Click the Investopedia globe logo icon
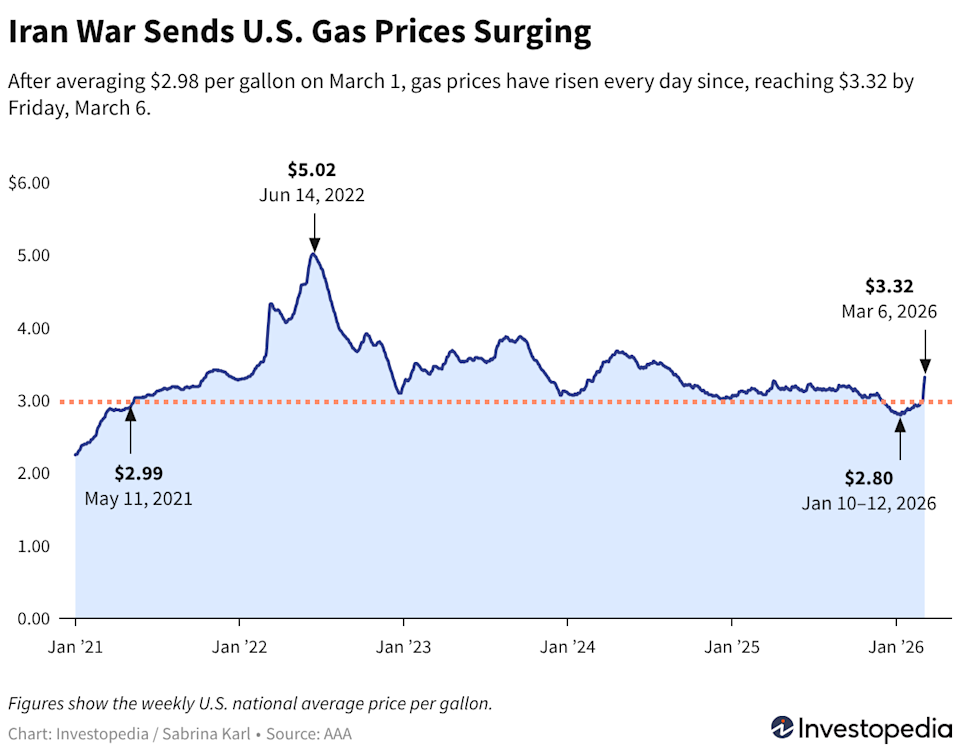The height and width of the screenshot is (752, 960). click(x=783, y=727)
